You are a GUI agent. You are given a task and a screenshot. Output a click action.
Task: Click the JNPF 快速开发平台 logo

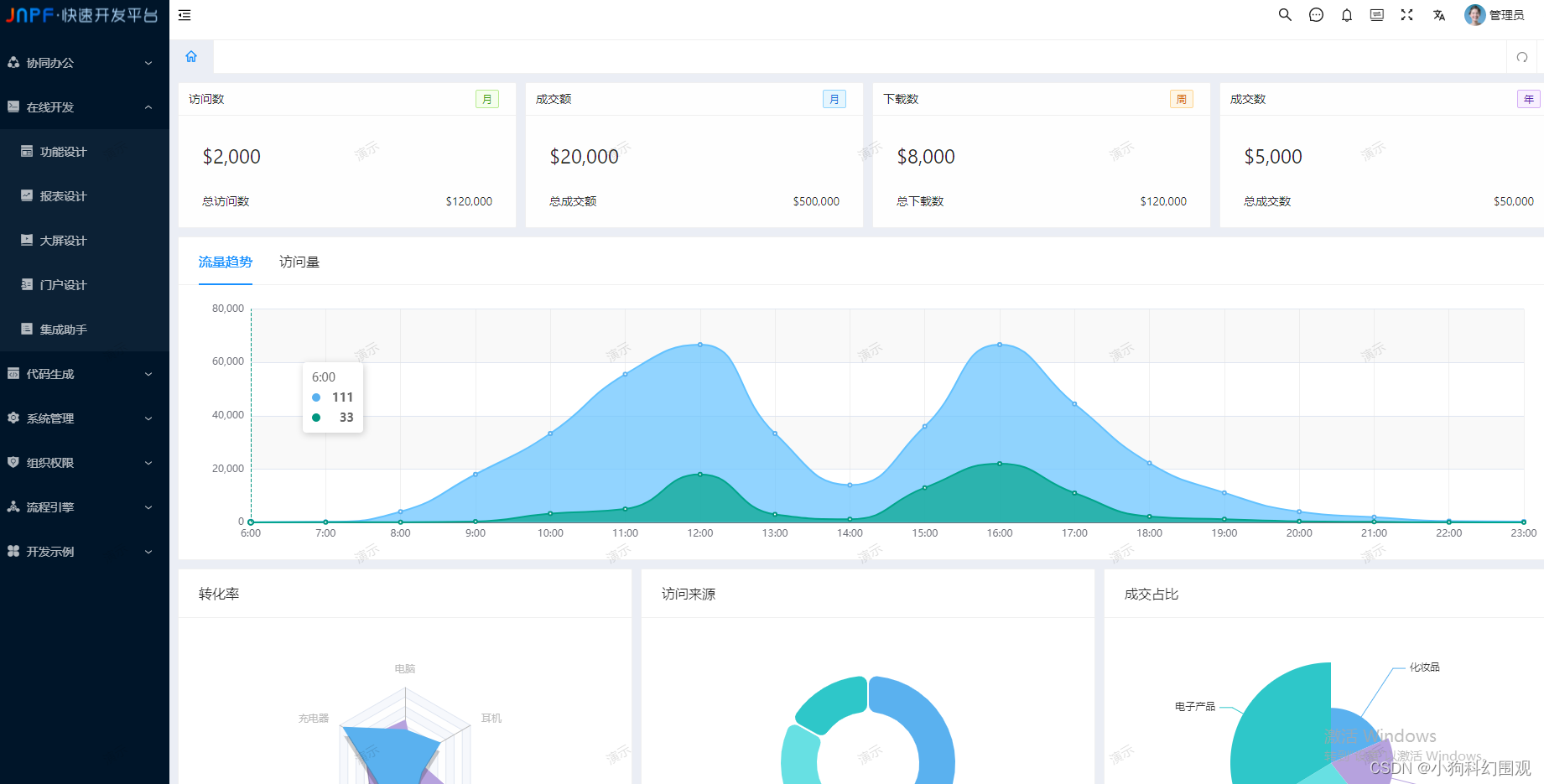click(x=82, y=15)
